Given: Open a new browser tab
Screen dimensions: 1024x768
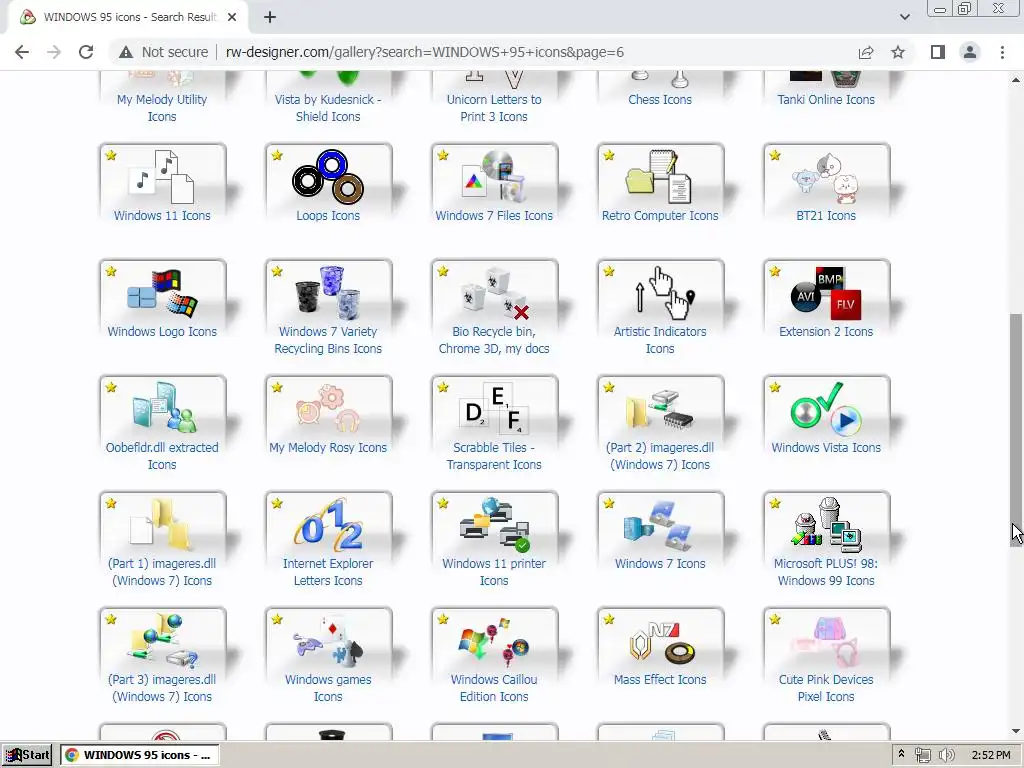Looking at the screenshot, I should click(x=270, y=17).
